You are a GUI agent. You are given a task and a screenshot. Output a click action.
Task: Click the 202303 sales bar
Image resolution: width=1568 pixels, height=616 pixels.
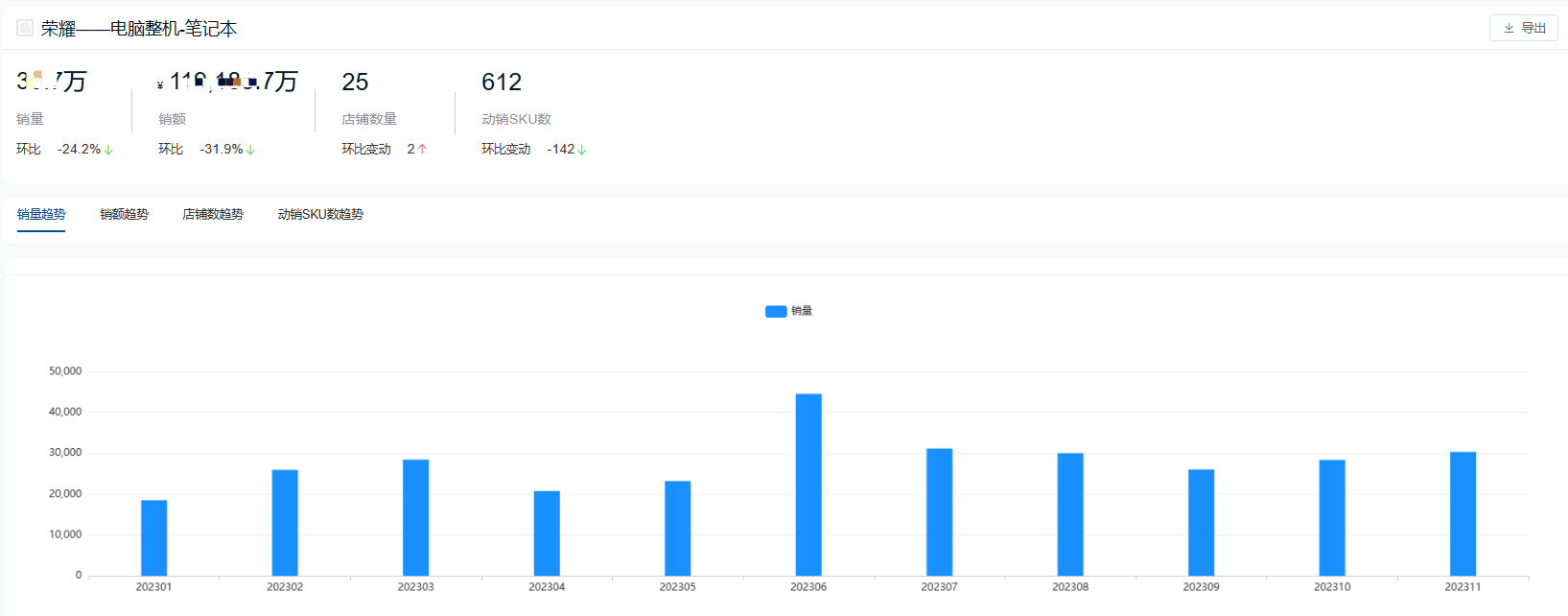(415, 517)
